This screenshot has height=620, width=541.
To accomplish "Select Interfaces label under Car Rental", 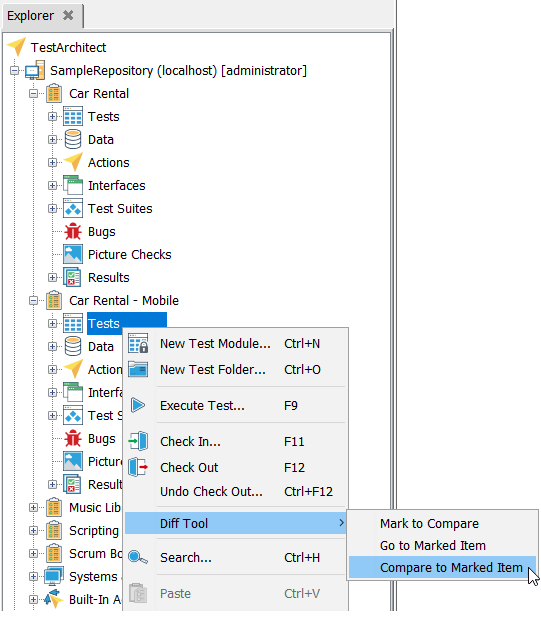I will coord(117,185).
